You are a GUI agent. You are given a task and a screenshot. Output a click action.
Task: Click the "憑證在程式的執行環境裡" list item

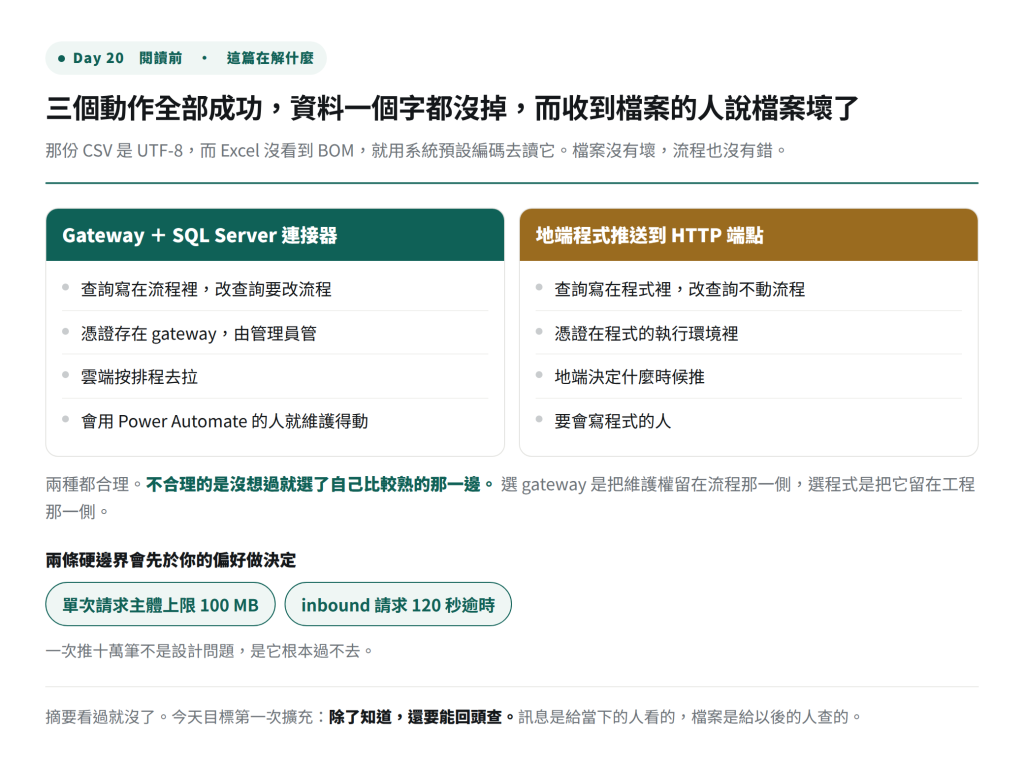pyautogui.click(x=748, y=333)
